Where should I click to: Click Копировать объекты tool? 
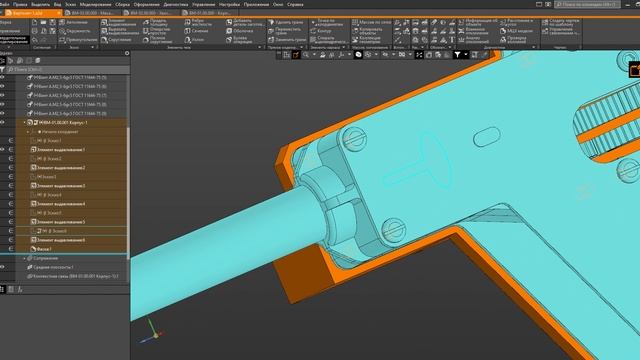[x=367, y=31]
